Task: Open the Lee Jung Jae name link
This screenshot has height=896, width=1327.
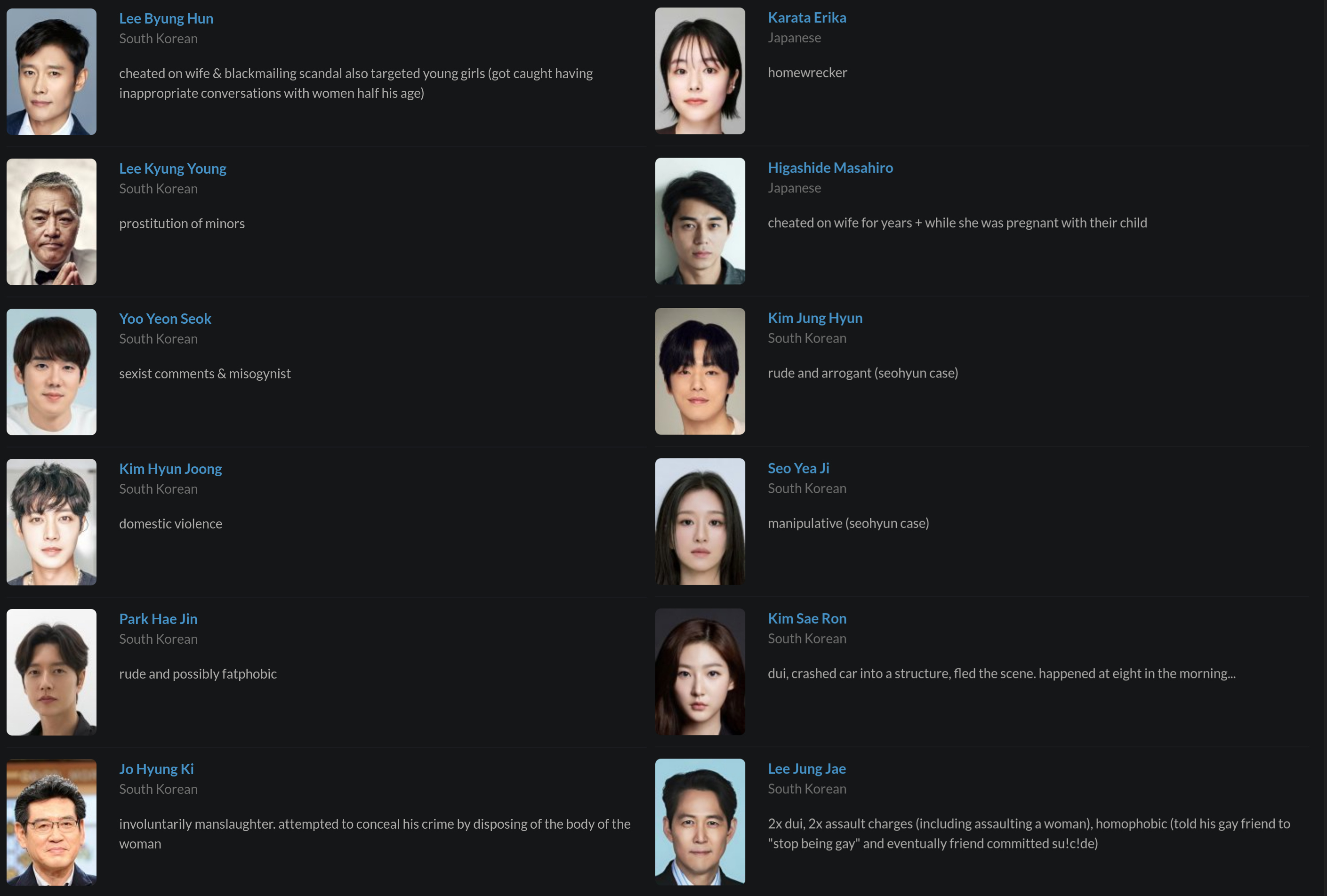Action: (x=807, y=768)
